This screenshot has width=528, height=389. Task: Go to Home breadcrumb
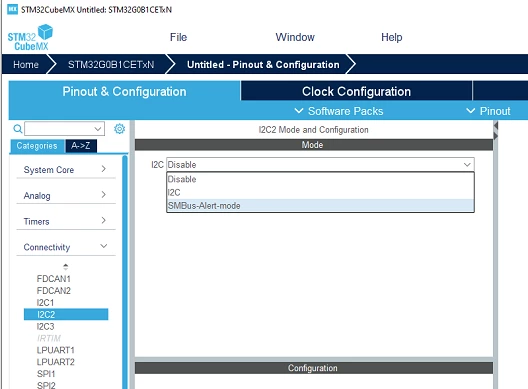(x=26, y=64)
